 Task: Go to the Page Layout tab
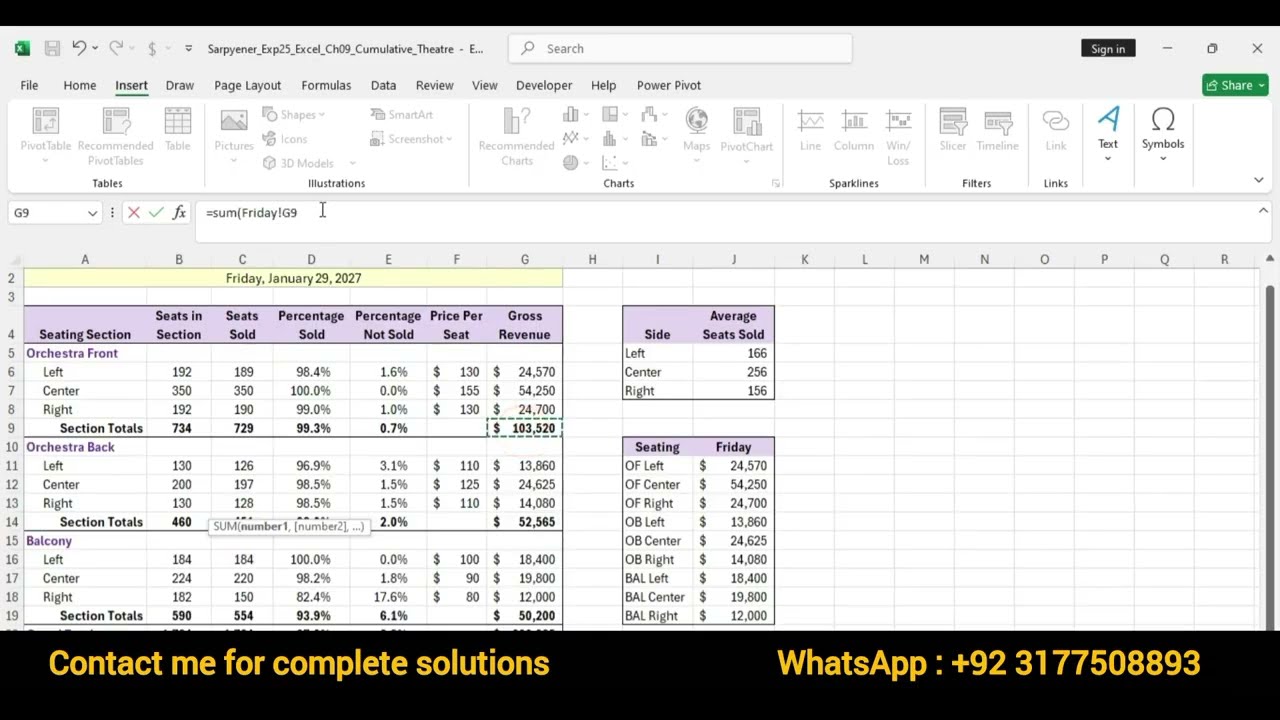[x=247, y=85]
